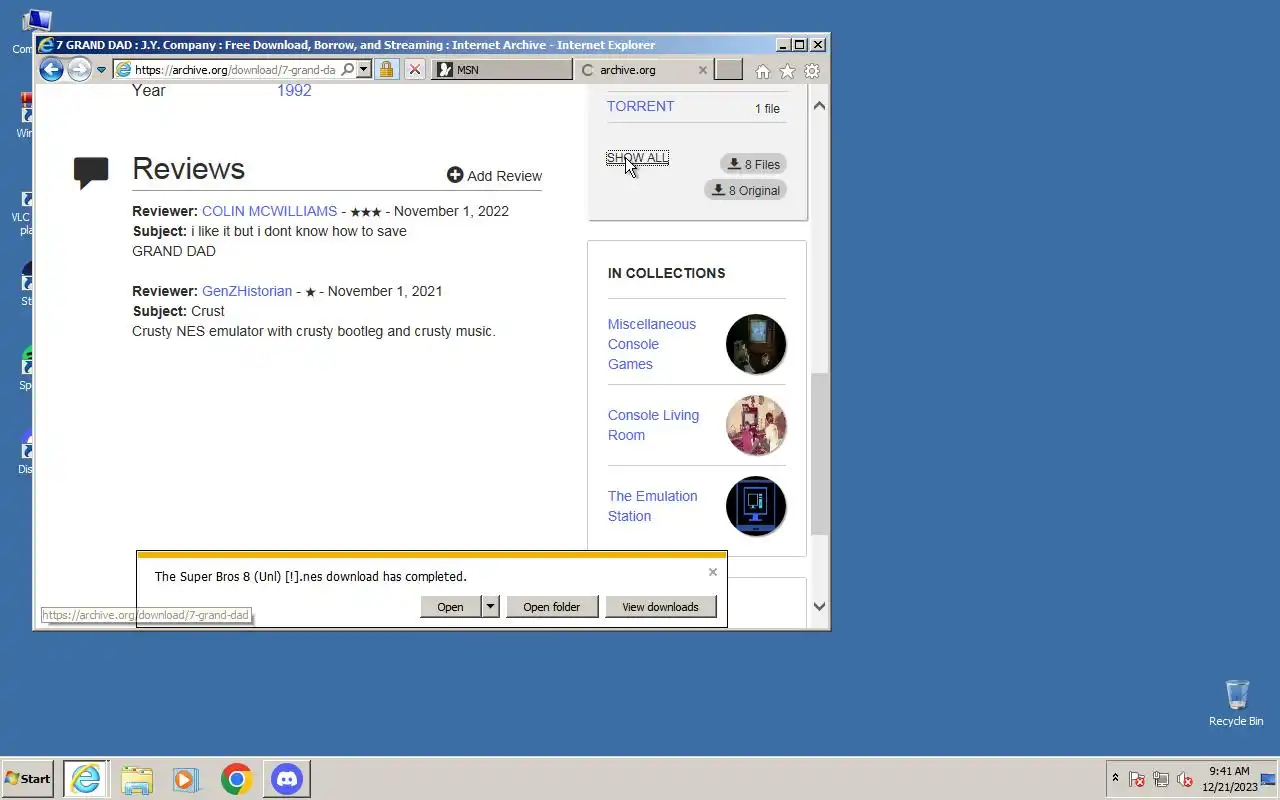Click Open folder in download bar

click(x=551, y=607)
